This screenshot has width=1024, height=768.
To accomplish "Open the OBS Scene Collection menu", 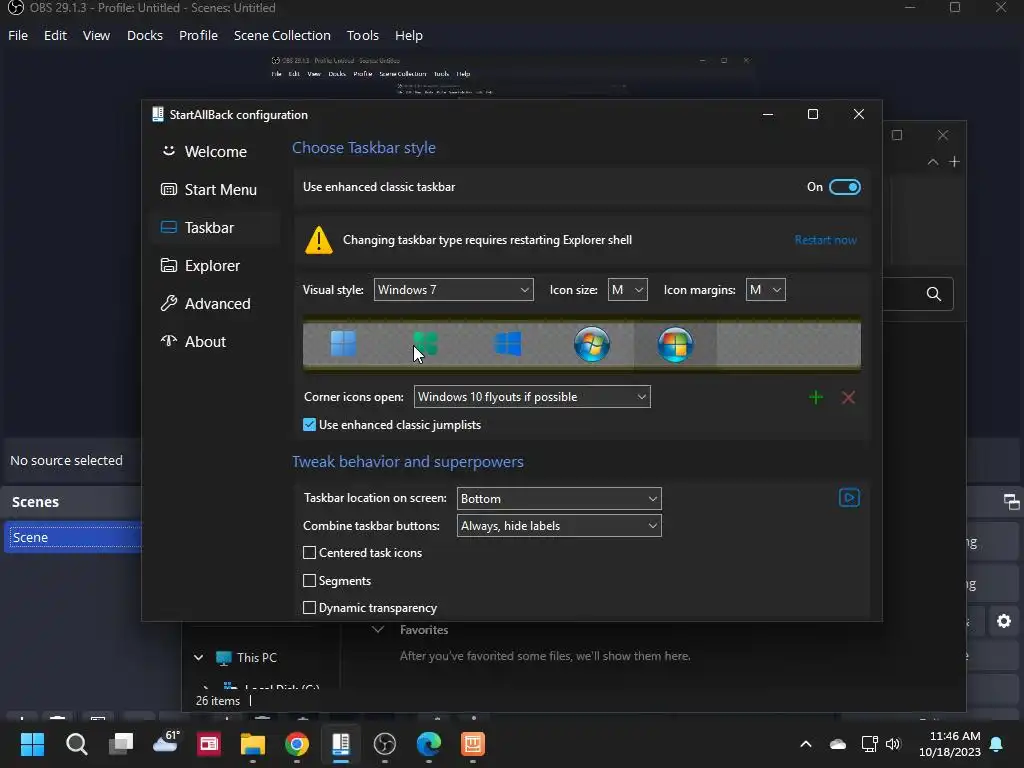I will (282, 35).
